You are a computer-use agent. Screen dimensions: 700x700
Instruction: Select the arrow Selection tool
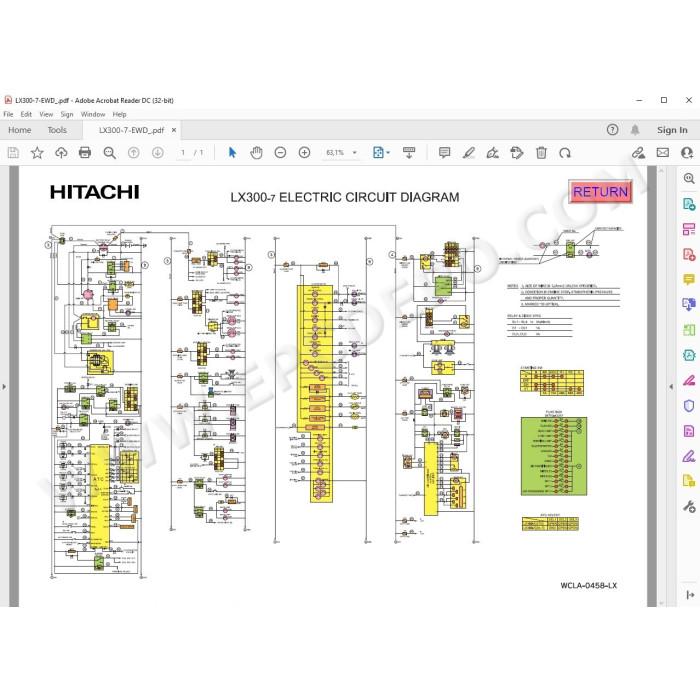coord(232,153)
